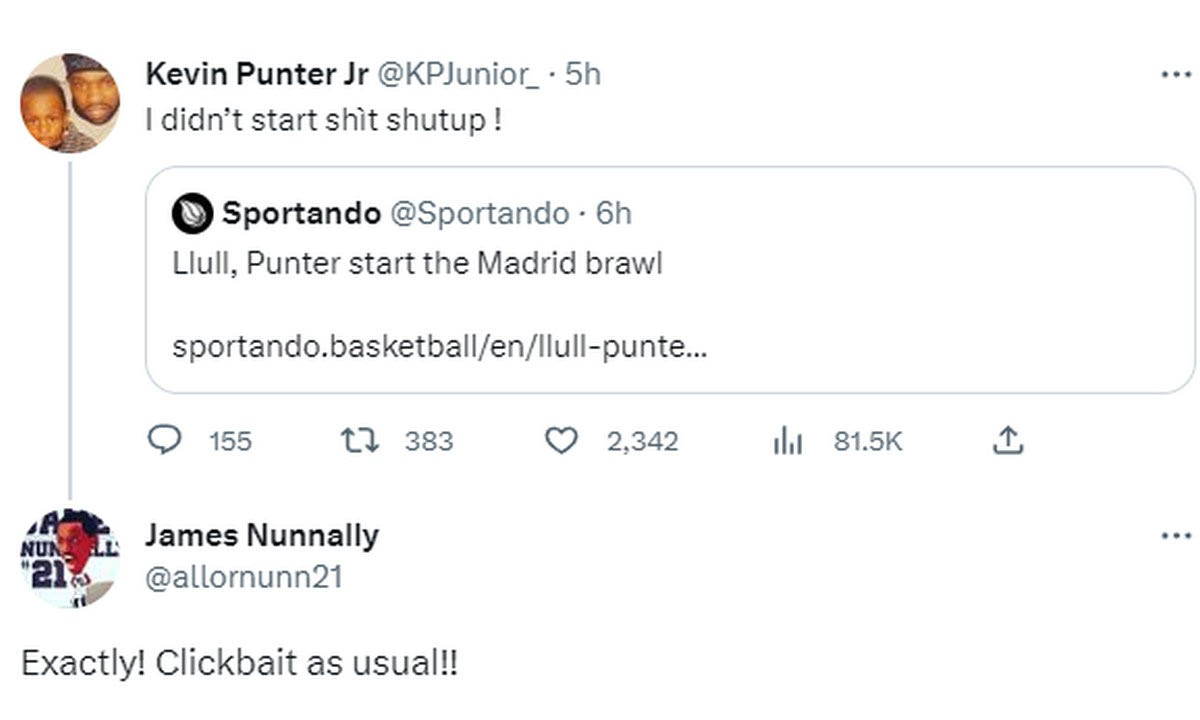
Task: Click the @allornunn21 handle
Action: pos(244,577)
